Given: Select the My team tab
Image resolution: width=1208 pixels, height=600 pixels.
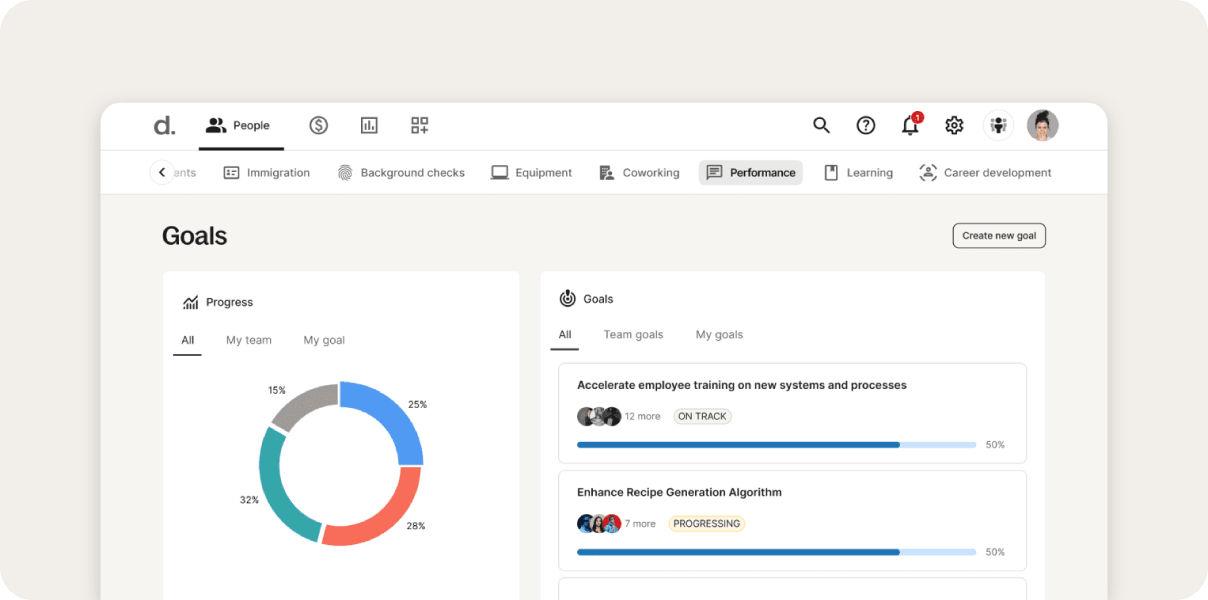Looking at the screenshot, I should tap(249, 340).
